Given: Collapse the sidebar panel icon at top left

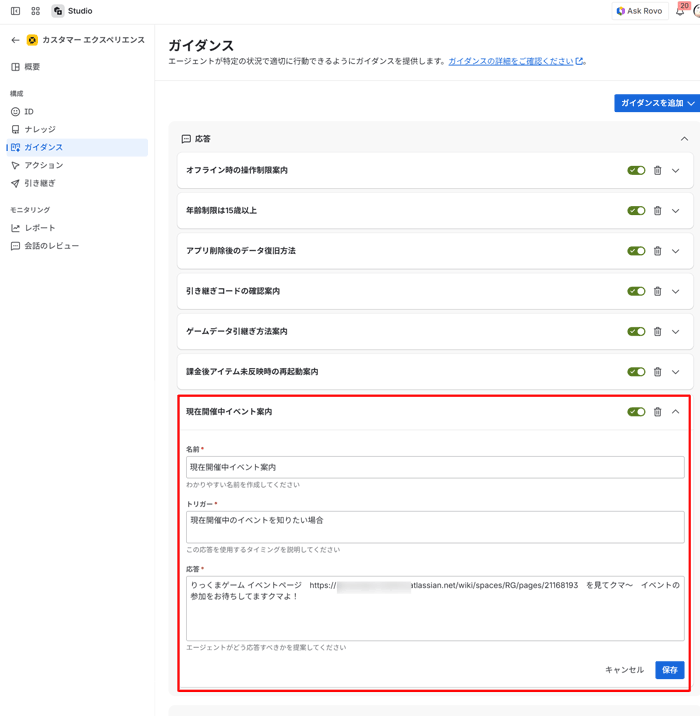Looking at the screenshot, I should coord(15,11).
